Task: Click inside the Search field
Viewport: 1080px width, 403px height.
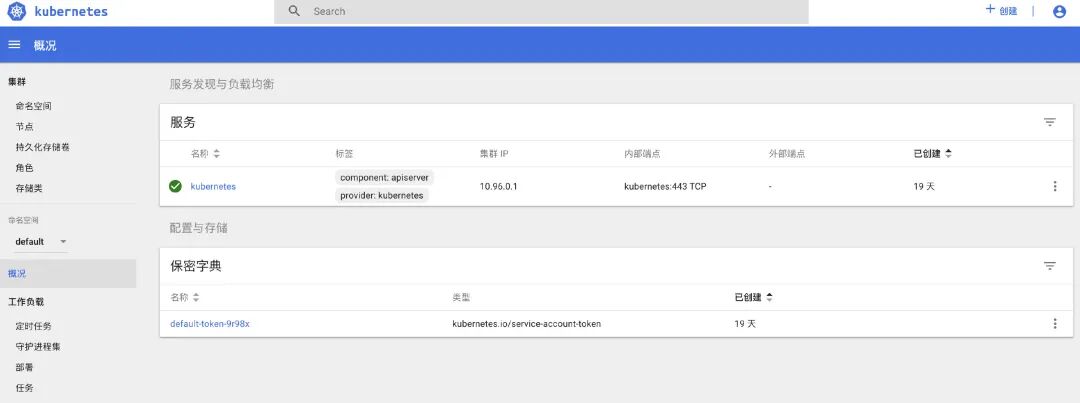Action: (x=540, y=12)
